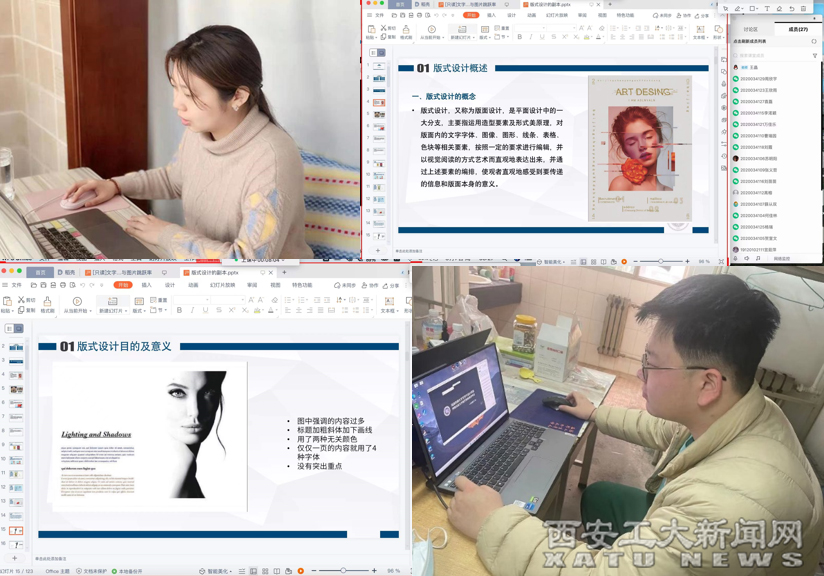Select Format Painter (格式刷) in the lower window
The image size is (824, 576).
pyautogui.click(x=47, y=305)
